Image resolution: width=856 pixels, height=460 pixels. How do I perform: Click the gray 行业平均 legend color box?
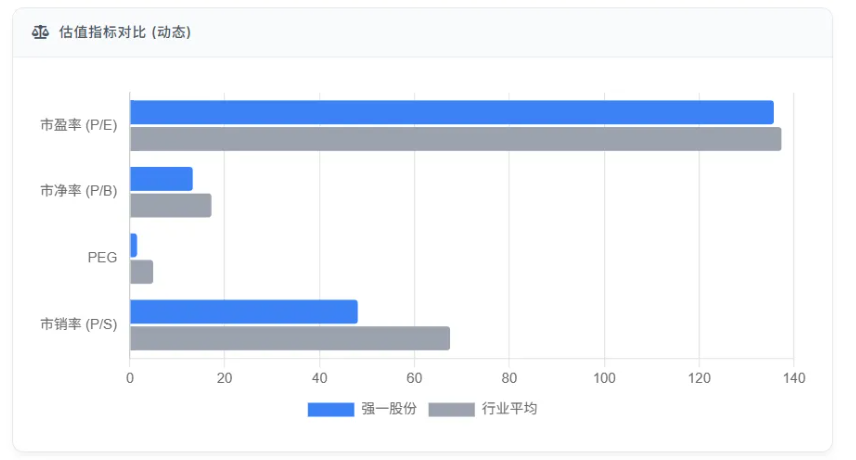coord(451,409)
